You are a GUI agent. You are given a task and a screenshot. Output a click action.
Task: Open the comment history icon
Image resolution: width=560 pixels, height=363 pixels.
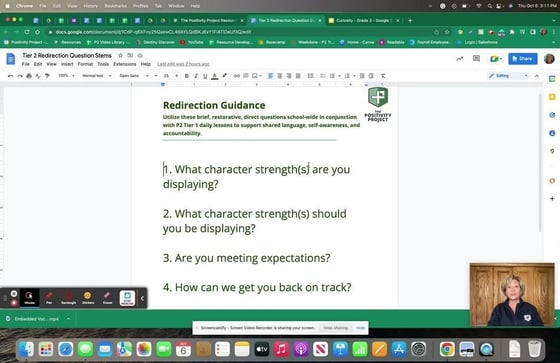click(x=476, y=59)
